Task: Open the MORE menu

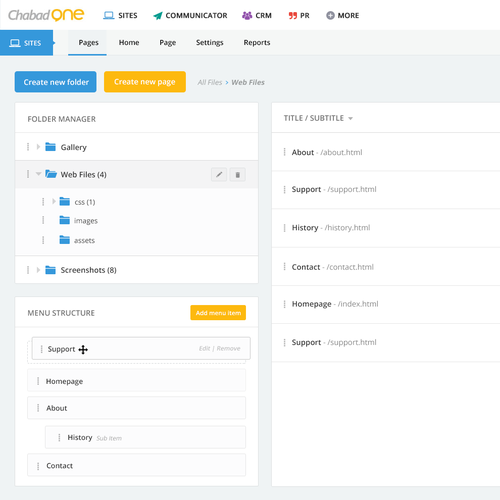Action: (343, 16)
